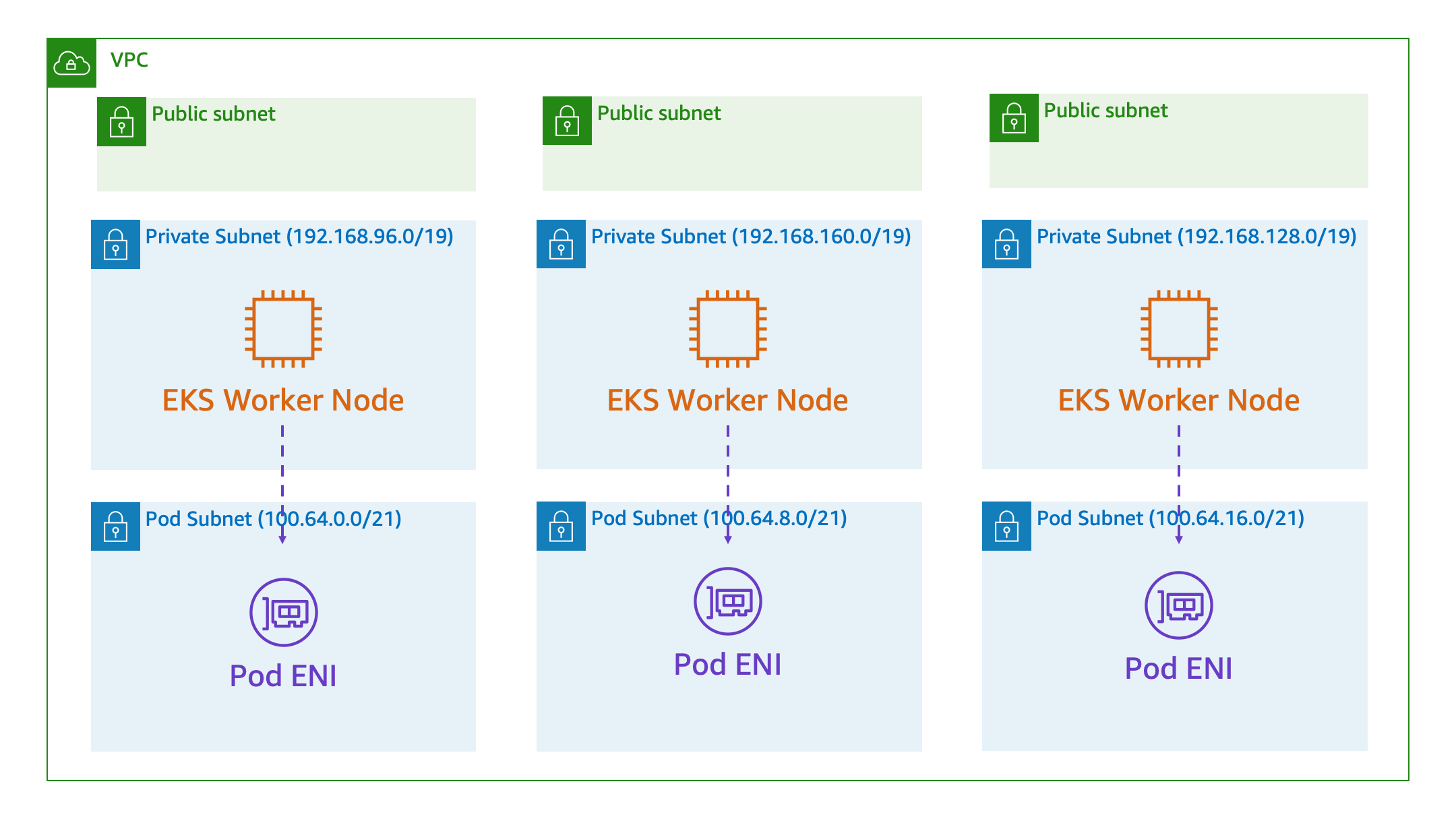This screenshot has width=1456, height=819.
Task: Click lock icon of Private Subnet 192.168.96.0/19
Action: point(116,244)
